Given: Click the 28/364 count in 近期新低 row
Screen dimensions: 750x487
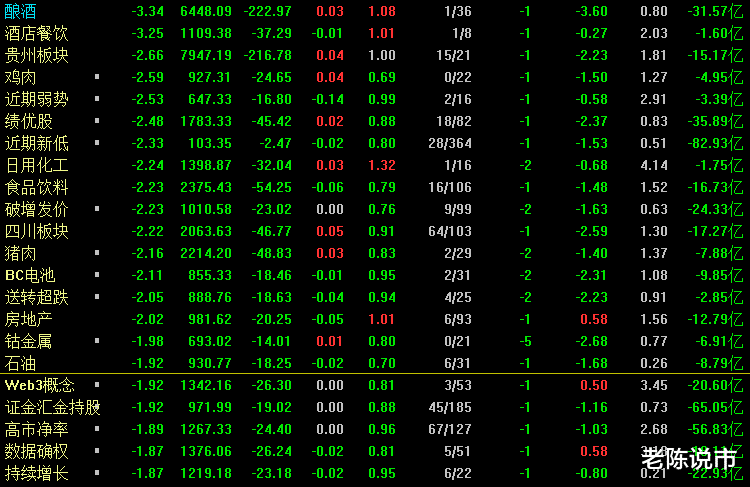Looking at the screenshot, I should 449,143.
